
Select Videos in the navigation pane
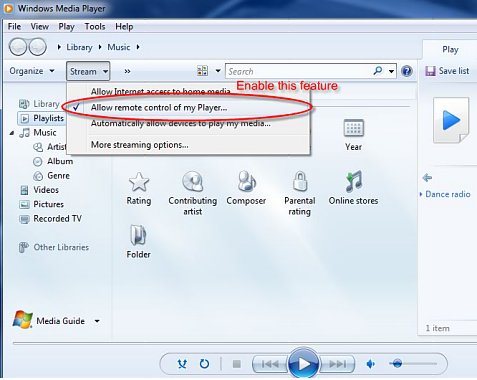[46, 190]
